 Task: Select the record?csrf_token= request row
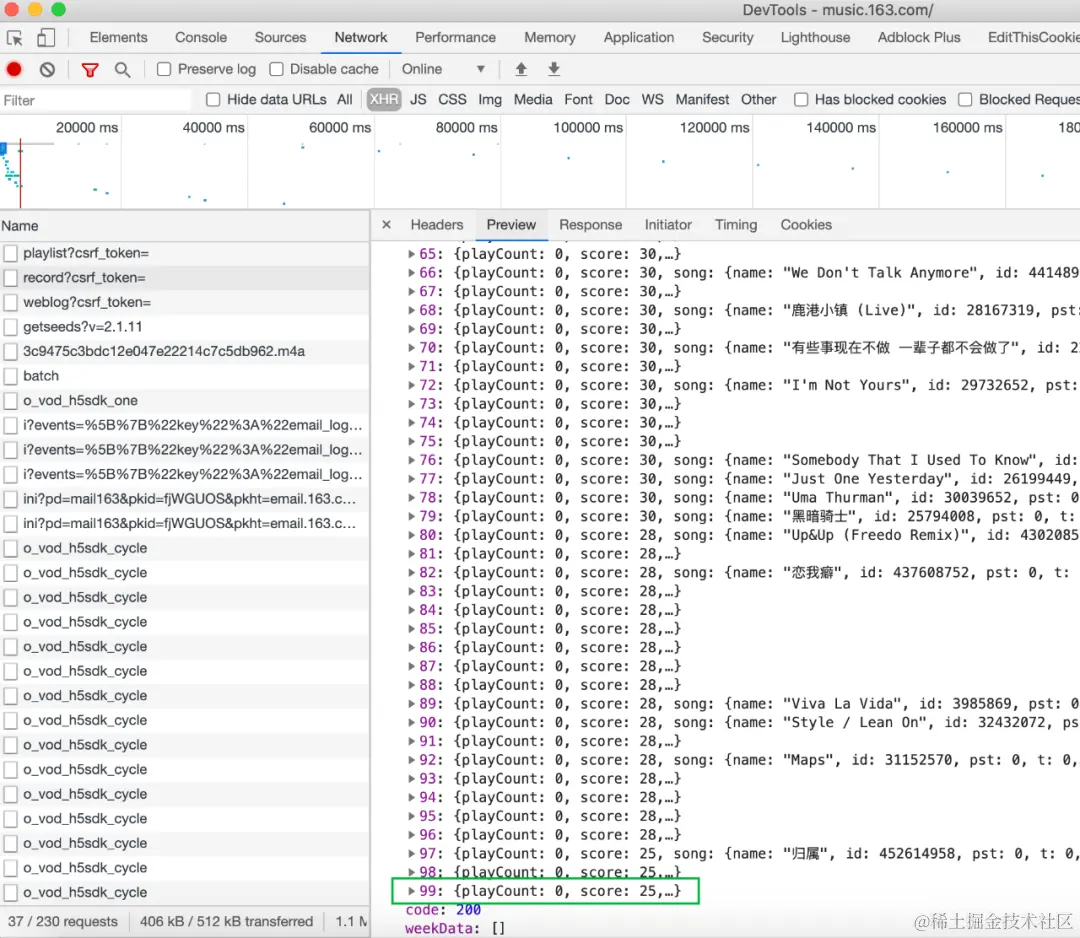click(x=185, y=278)
